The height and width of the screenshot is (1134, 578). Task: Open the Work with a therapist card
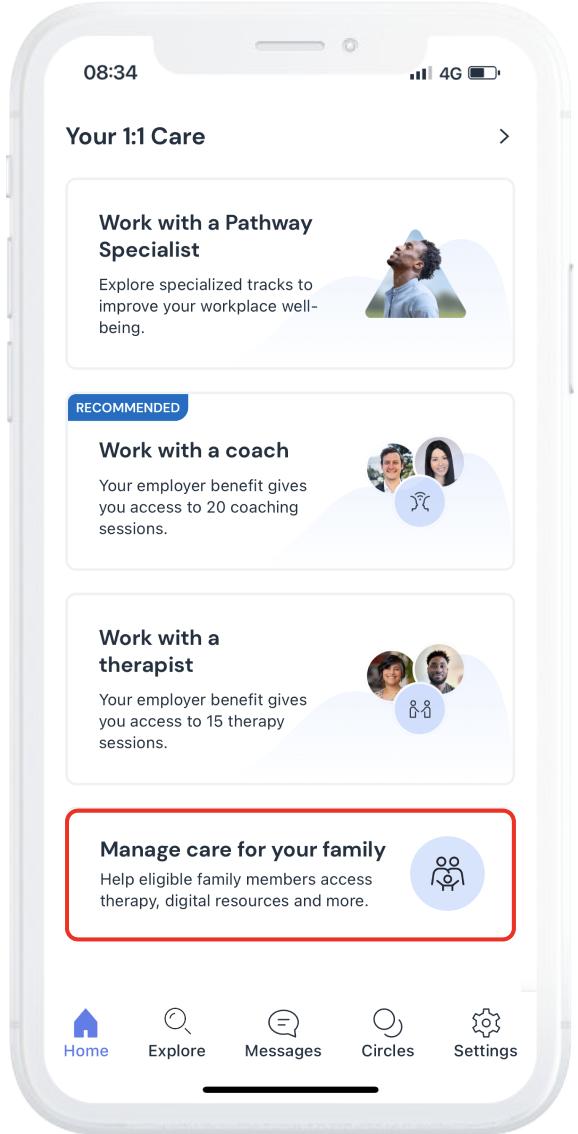290,689
